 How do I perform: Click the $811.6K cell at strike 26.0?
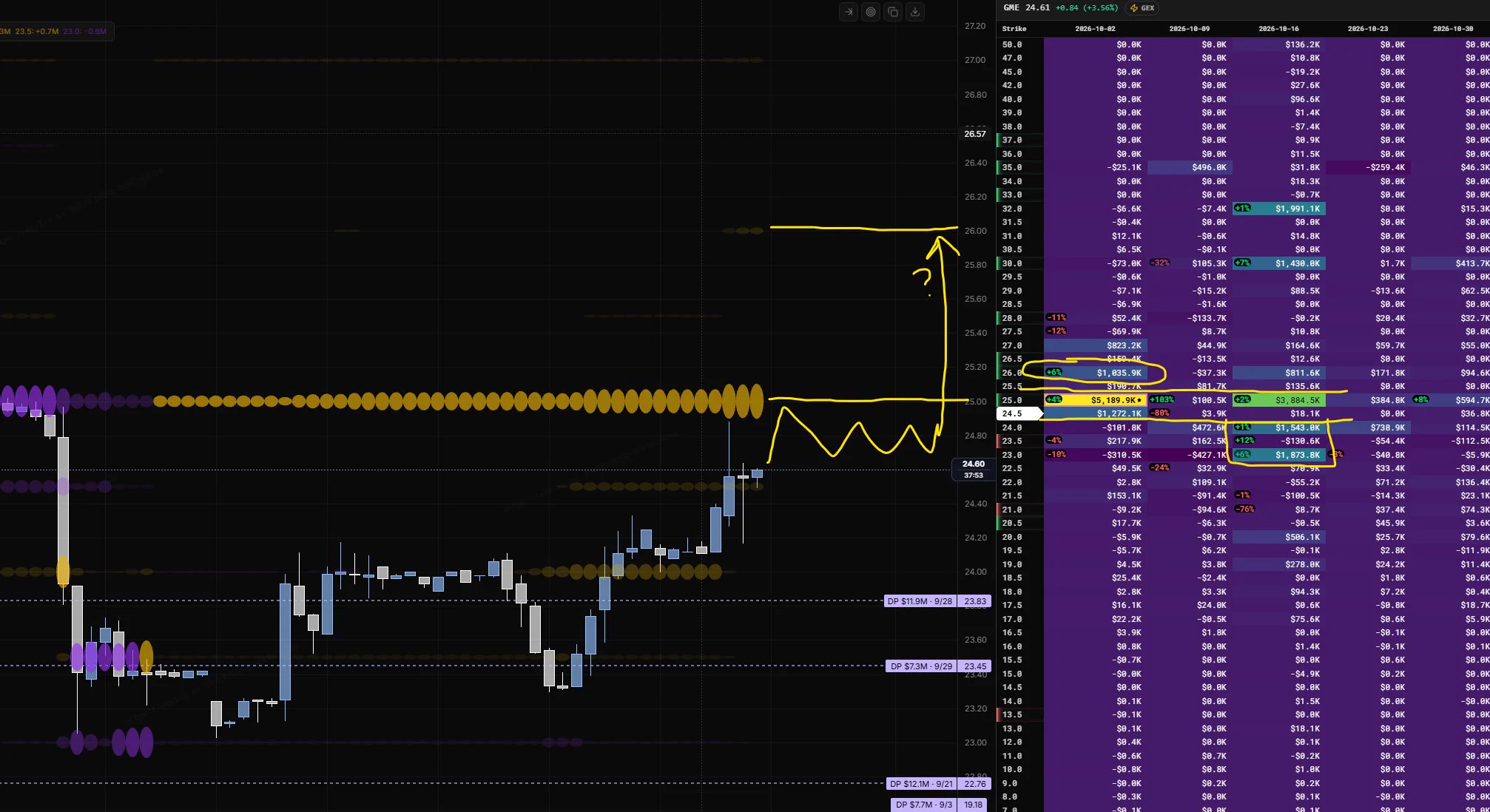pos(1279,373)
